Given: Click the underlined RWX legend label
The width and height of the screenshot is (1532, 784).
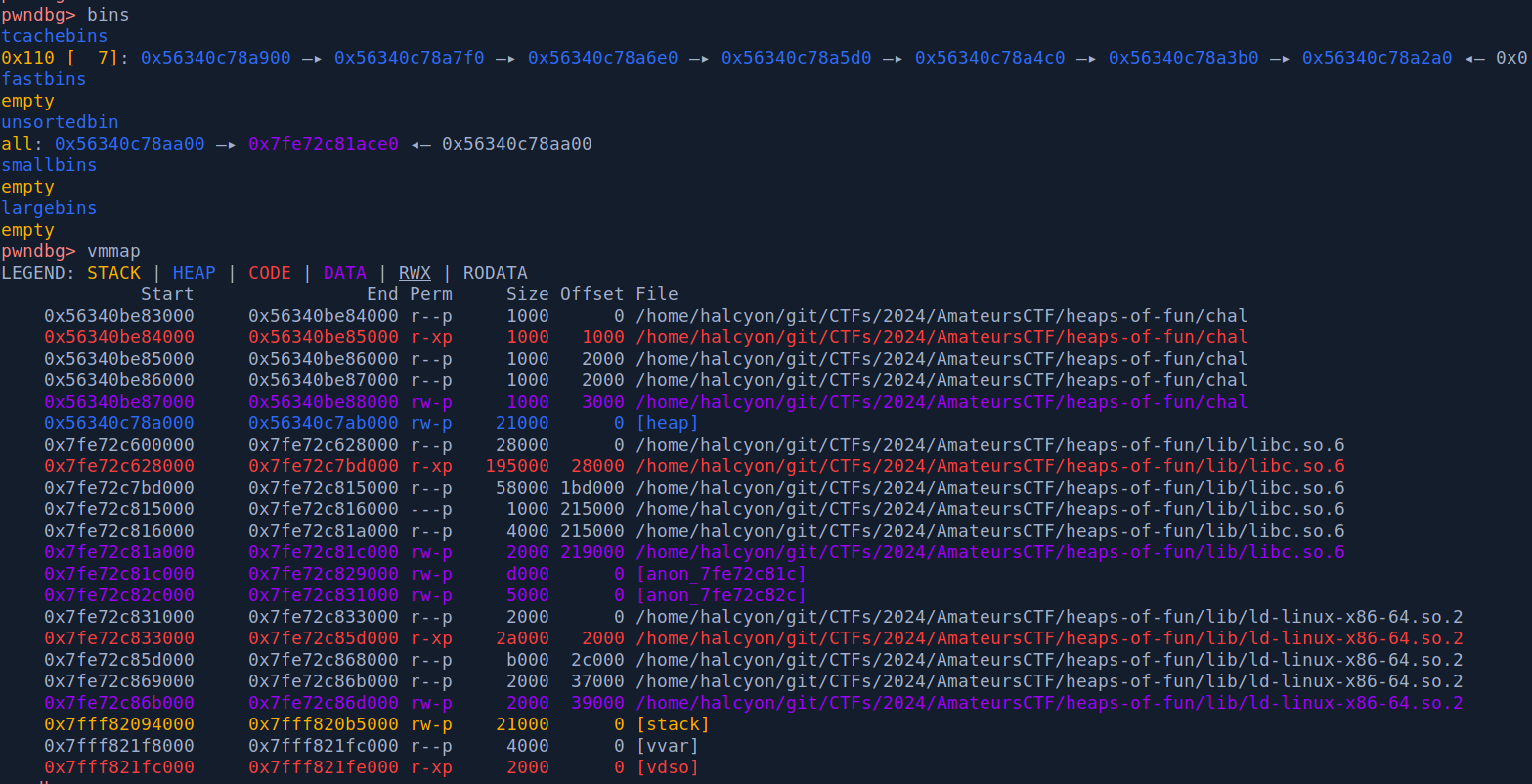Looking at the screenshot, I should [415, 273].
